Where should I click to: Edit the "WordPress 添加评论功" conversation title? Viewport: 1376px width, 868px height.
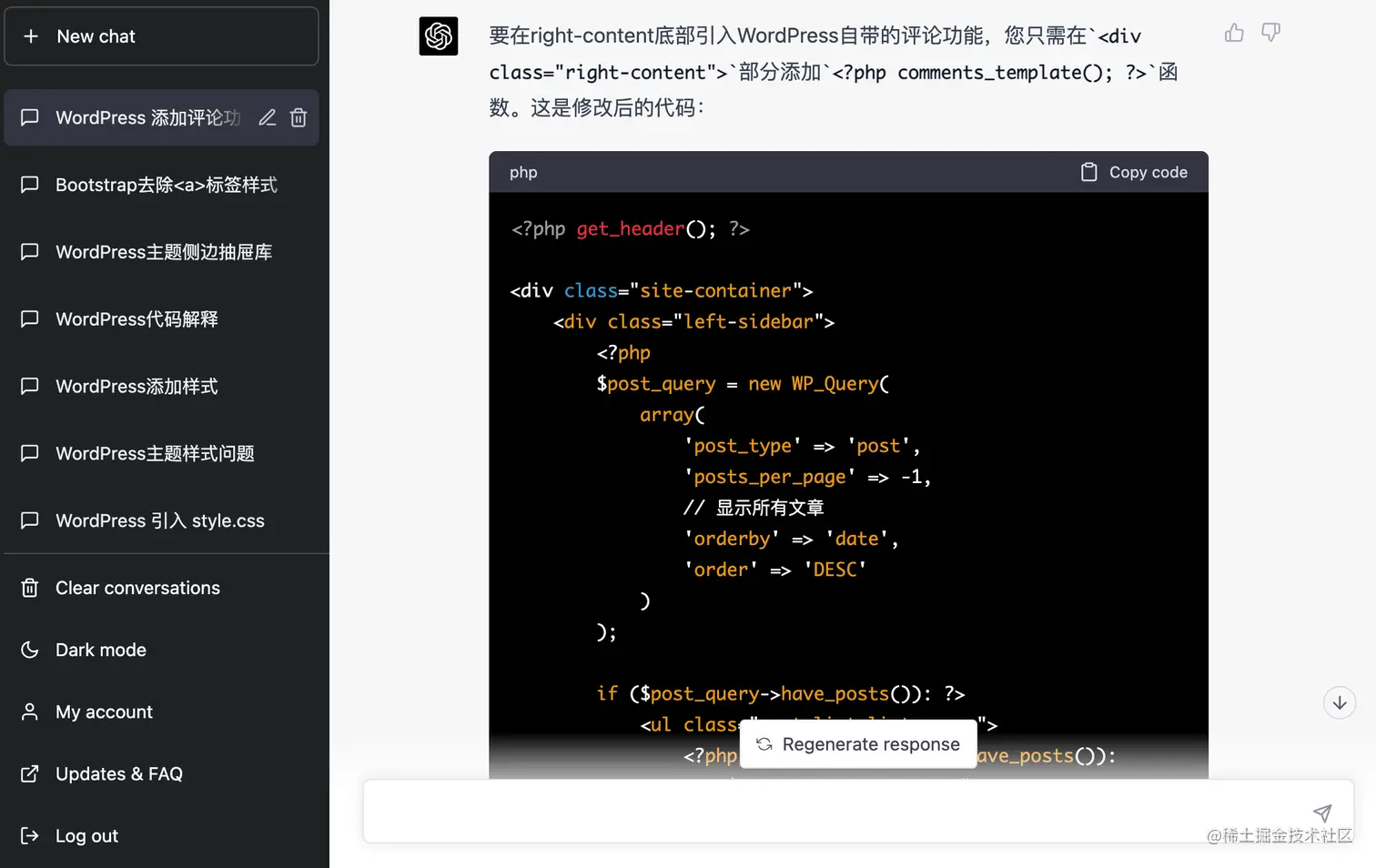(267, 117)
